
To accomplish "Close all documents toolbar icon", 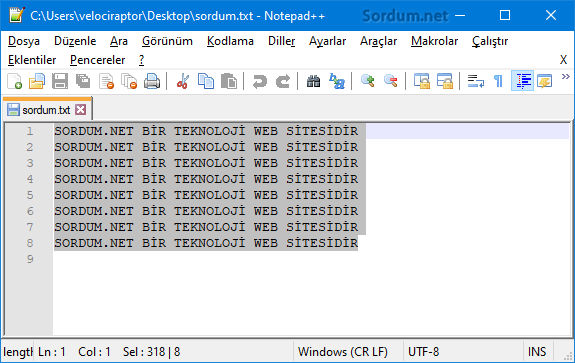I will (129, 81).
